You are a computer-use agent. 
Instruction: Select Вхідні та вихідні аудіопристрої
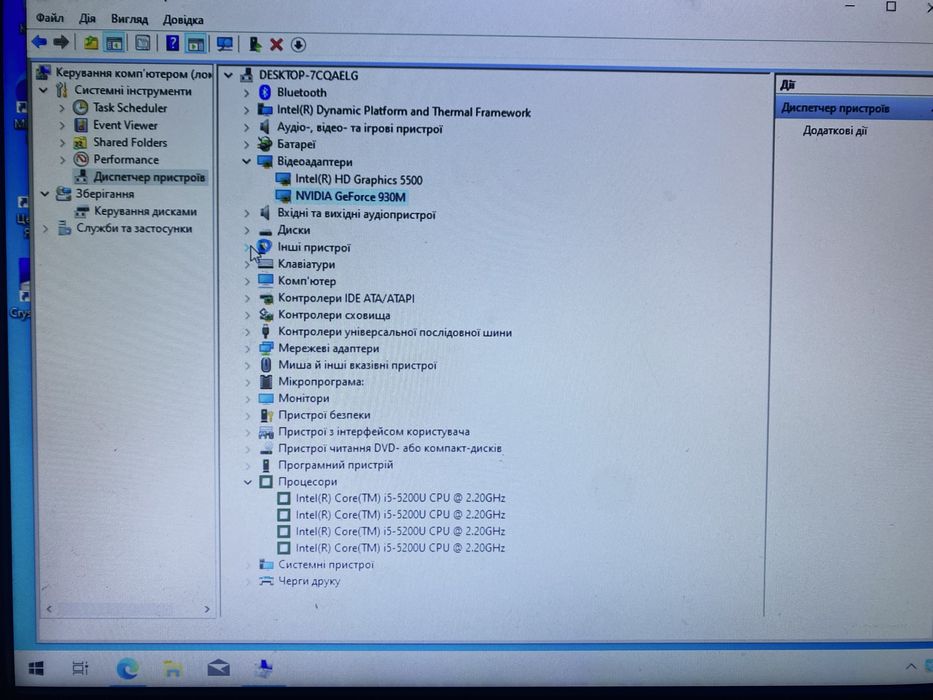[356, 214]
